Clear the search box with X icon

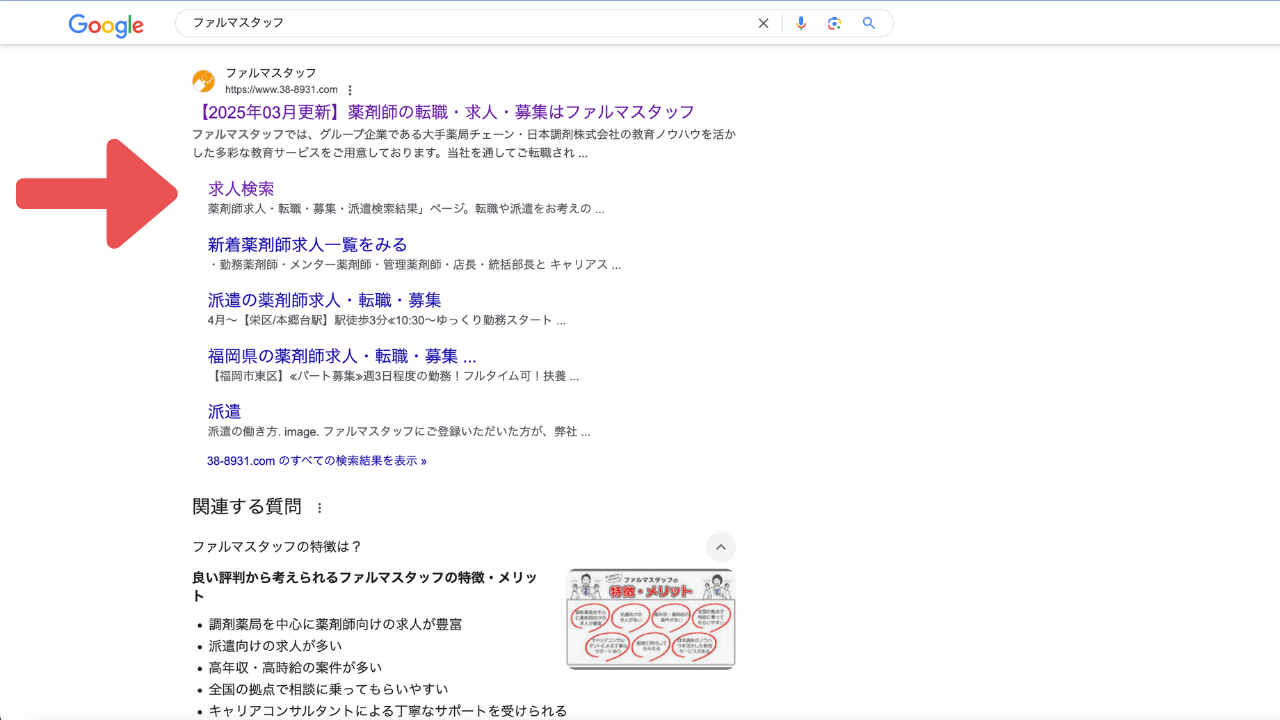point(763,23)
